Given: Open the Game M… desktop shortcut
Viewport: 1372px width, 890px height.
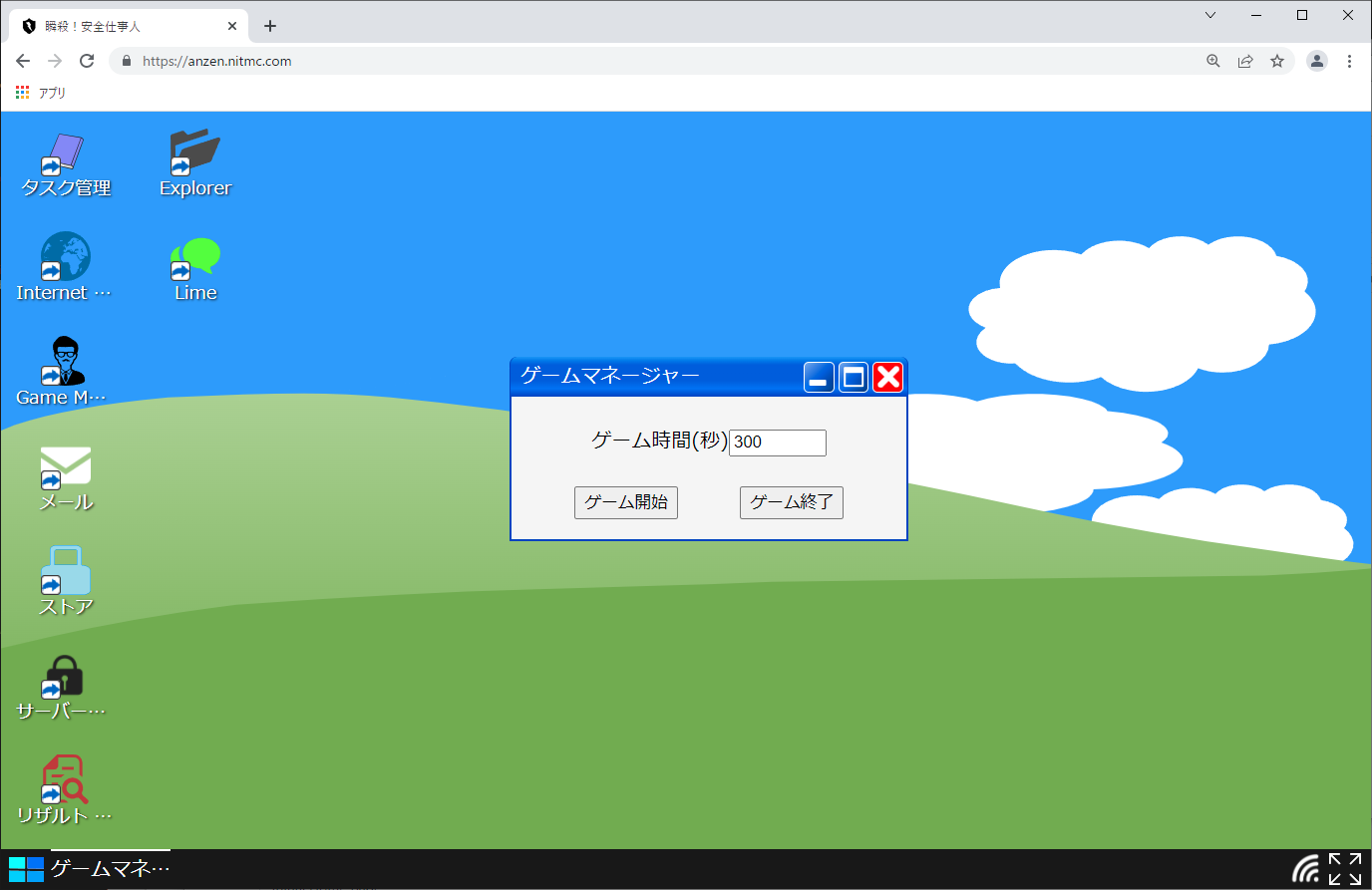Looking at the screenshot, I should (62, 372).
